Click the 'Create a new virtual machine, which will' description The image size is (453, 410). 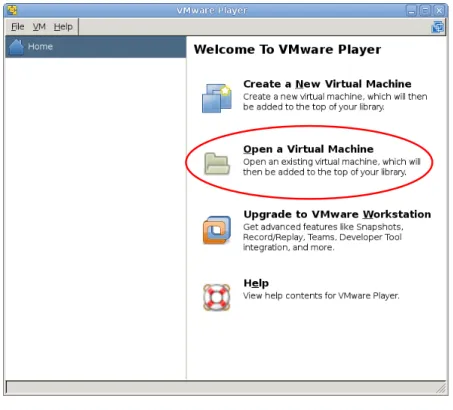[x=335, y=102]
